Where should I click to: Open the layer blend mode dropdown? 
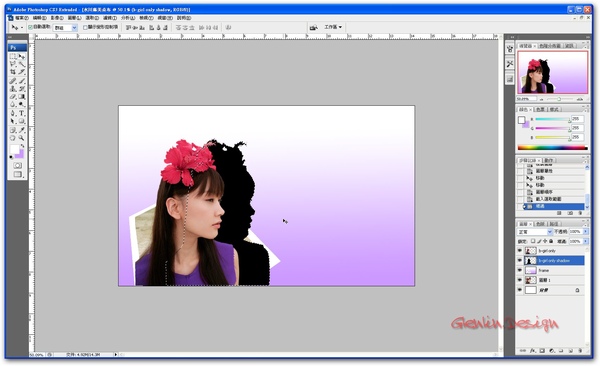535,232
